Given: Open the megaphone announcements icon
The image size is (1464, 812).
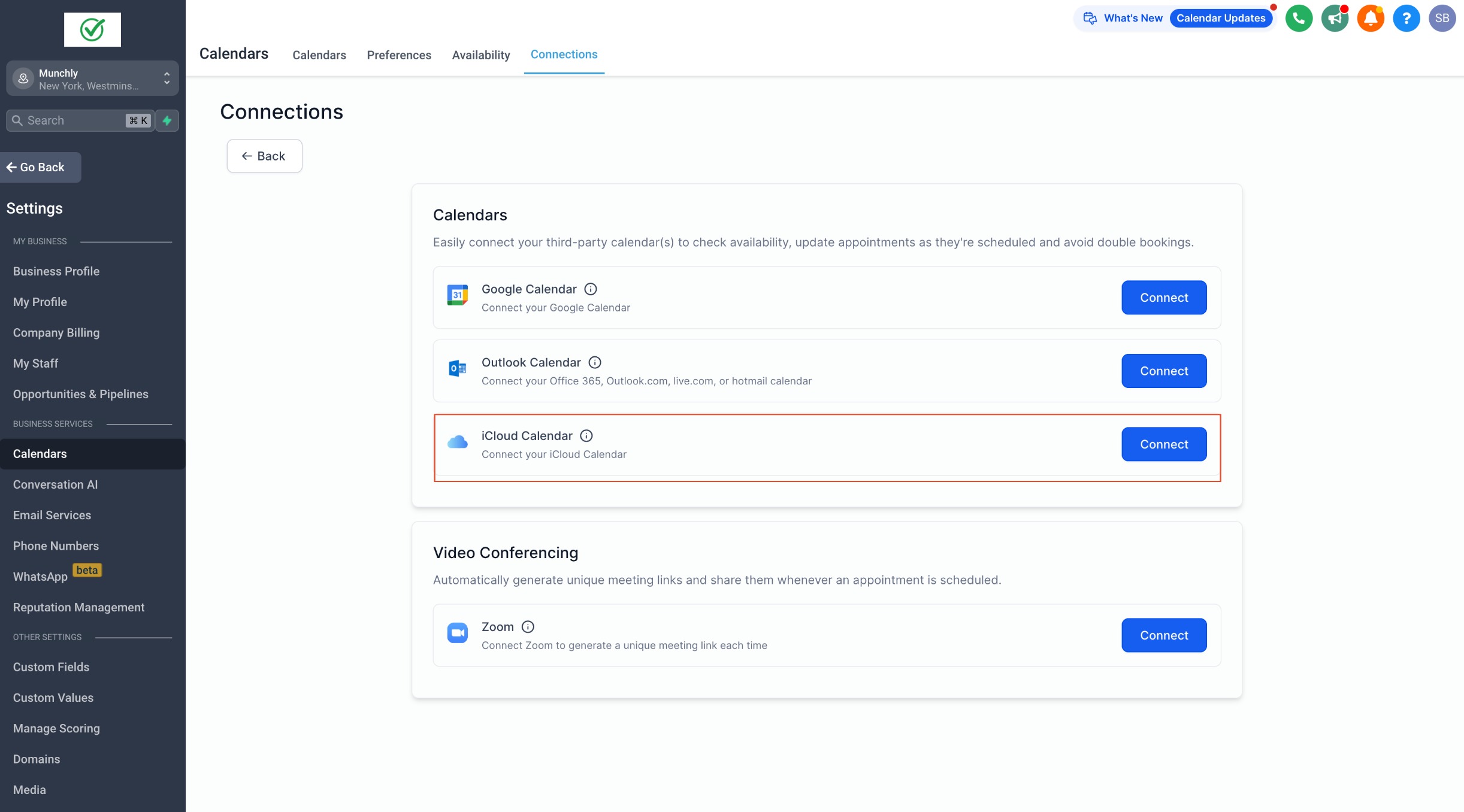Looking at the screenshot, I should coord(1335,18).
